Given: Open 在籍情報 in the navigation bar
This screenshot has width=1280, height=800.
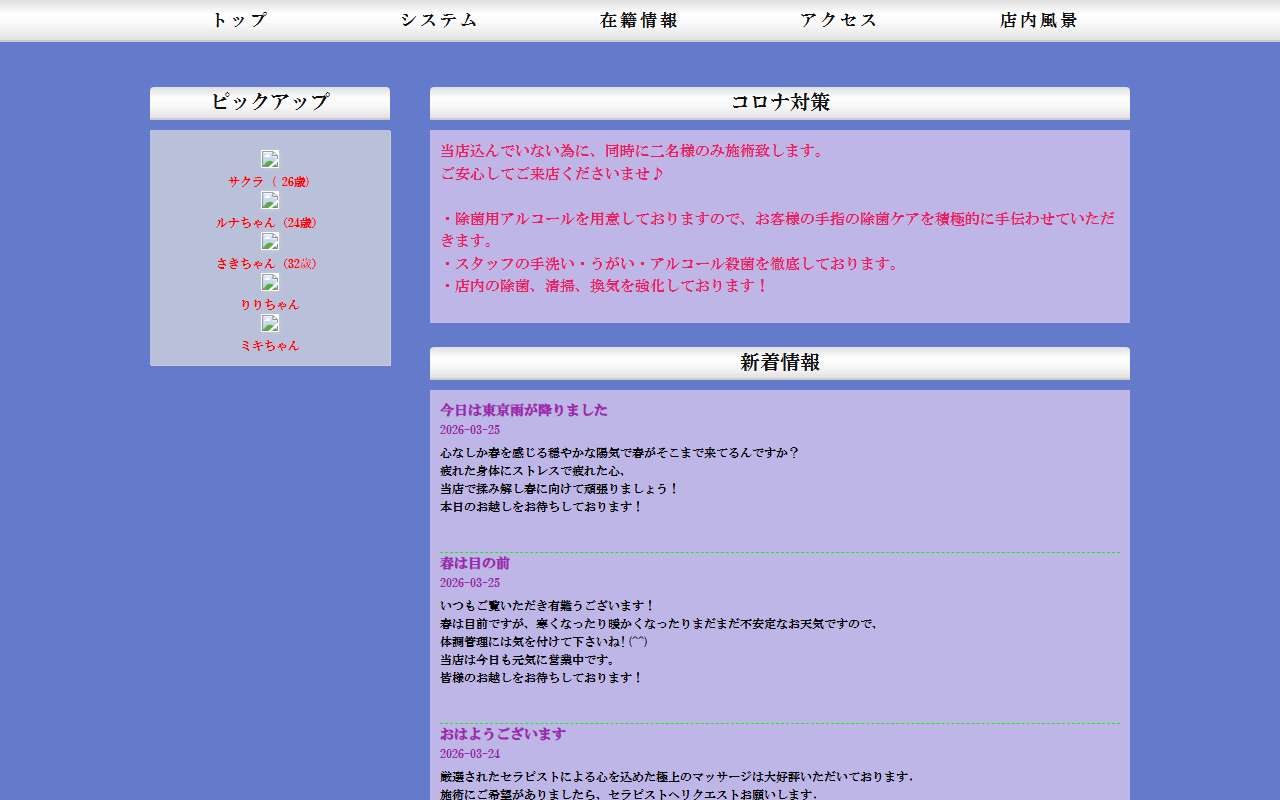Looking at the screenshot, I should point(639,20).
